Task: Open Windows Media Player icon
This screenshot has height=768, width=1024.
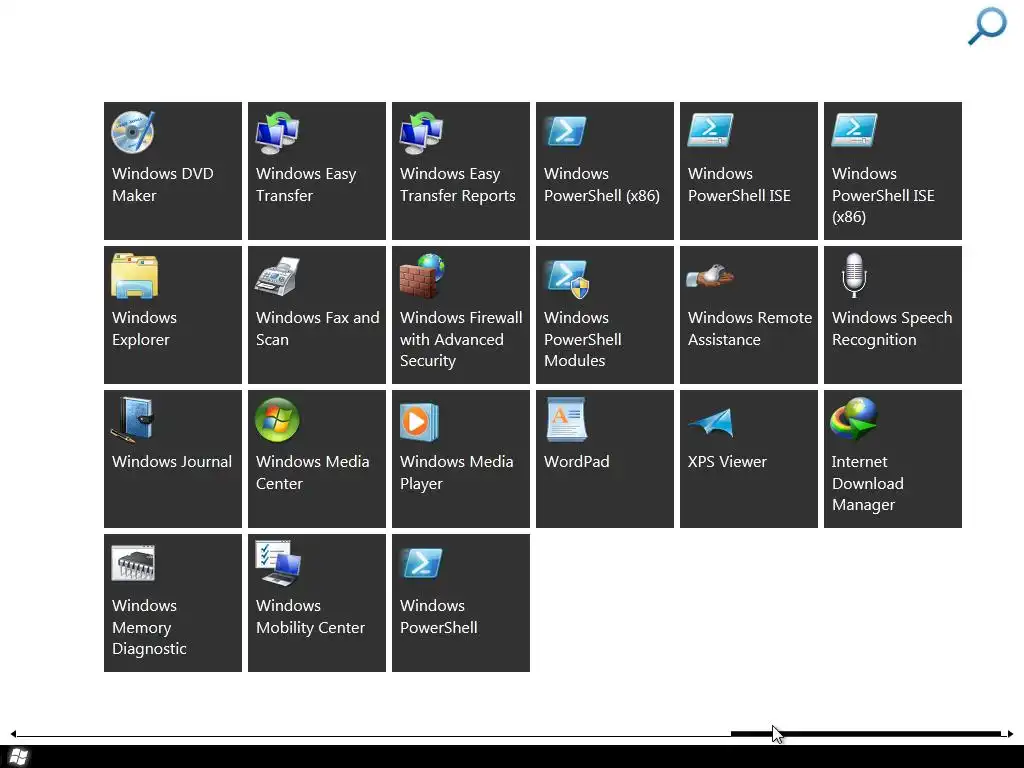Action: (419, 422)
